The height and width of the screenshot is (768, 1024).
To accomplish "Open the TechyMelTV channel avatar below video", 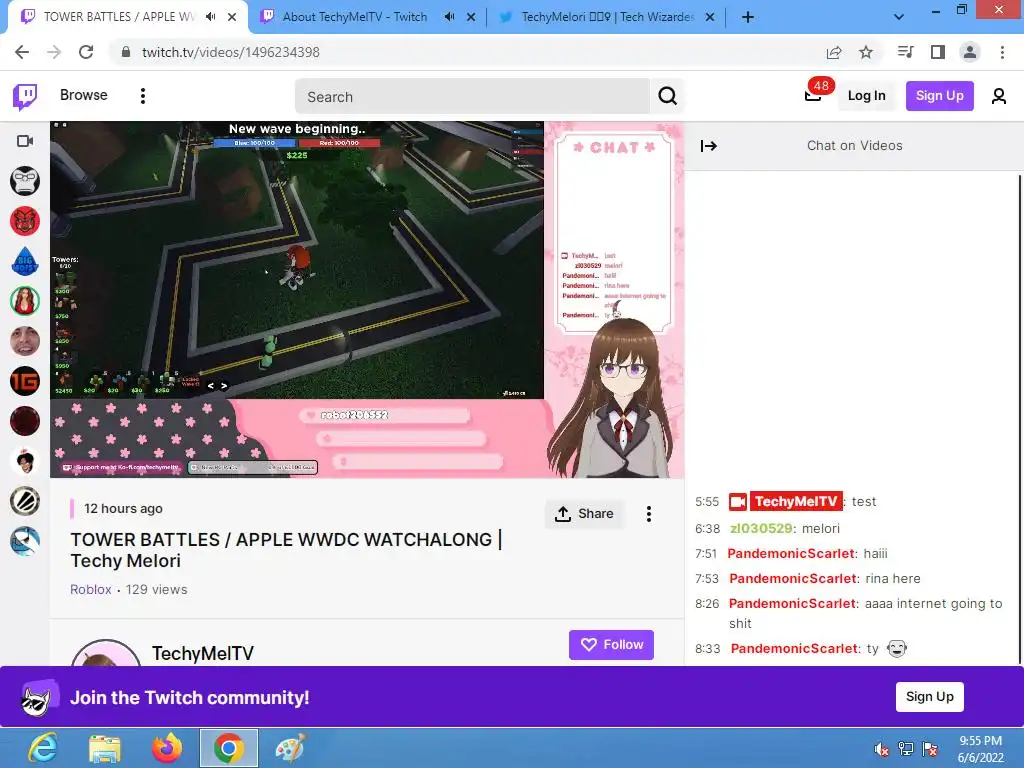I will 105,653.
